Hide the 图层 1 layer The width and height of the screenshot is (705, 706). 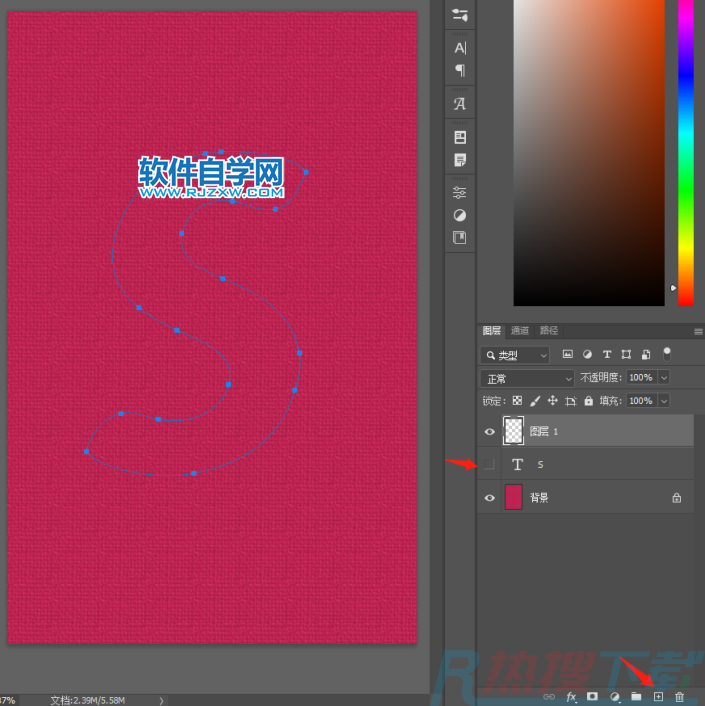click(489, 431)
